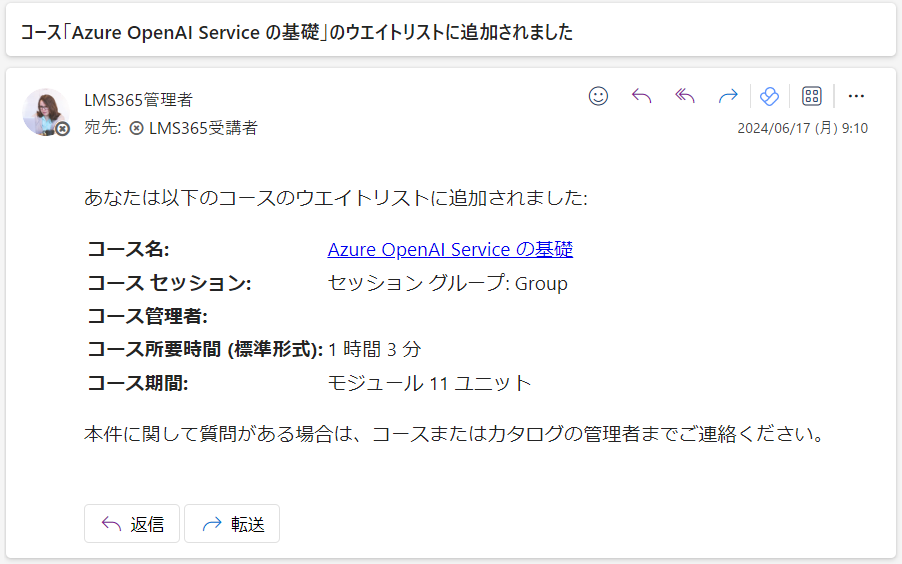Image resolution: width=902 pixels, height=564 pixels.
Task: Click the label コース期間:
Action: 137,383
